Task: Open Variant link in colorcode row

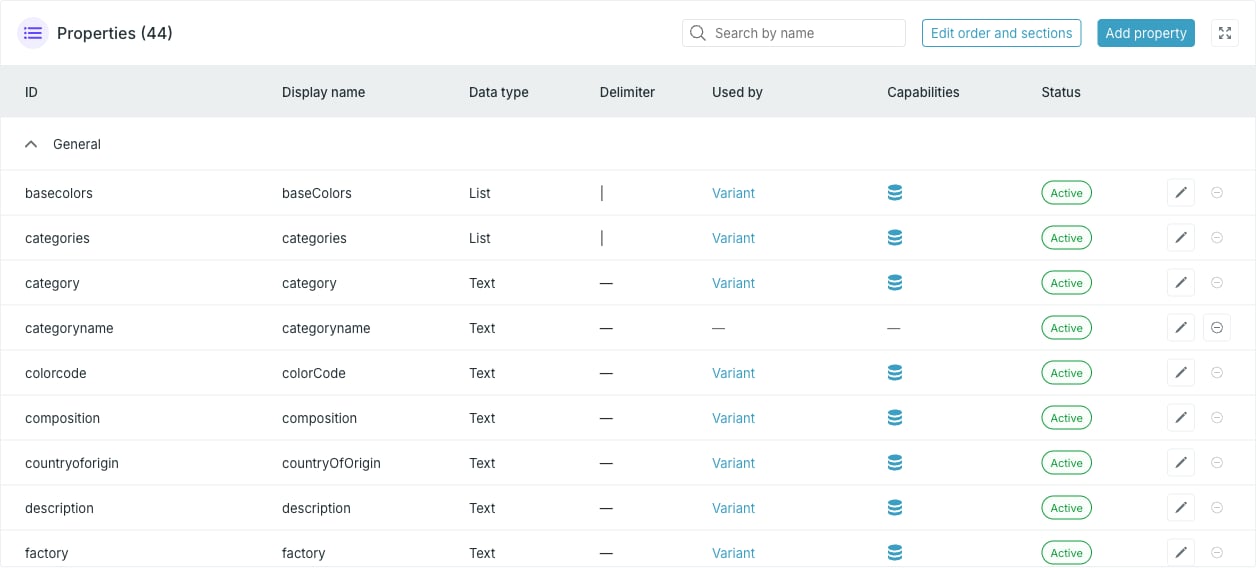Action: (733, 373)
